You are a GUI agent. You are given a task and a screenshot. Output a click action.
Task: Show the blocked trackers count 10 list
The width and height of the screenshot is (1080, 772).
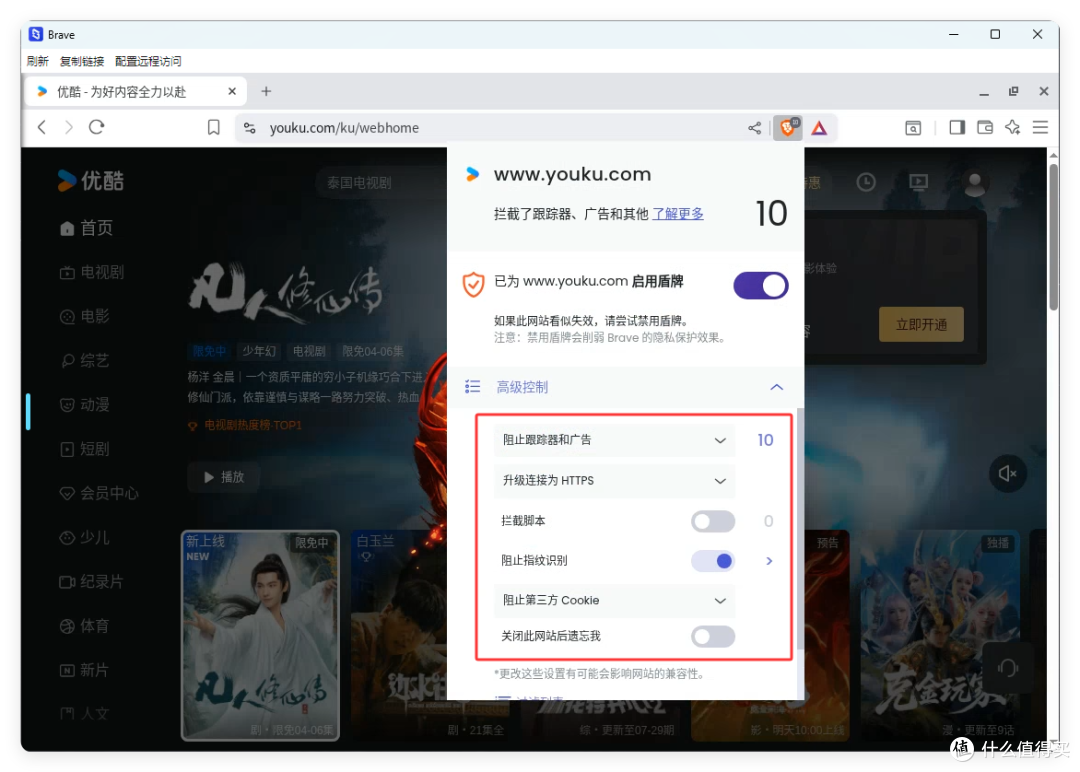(765, 440)
